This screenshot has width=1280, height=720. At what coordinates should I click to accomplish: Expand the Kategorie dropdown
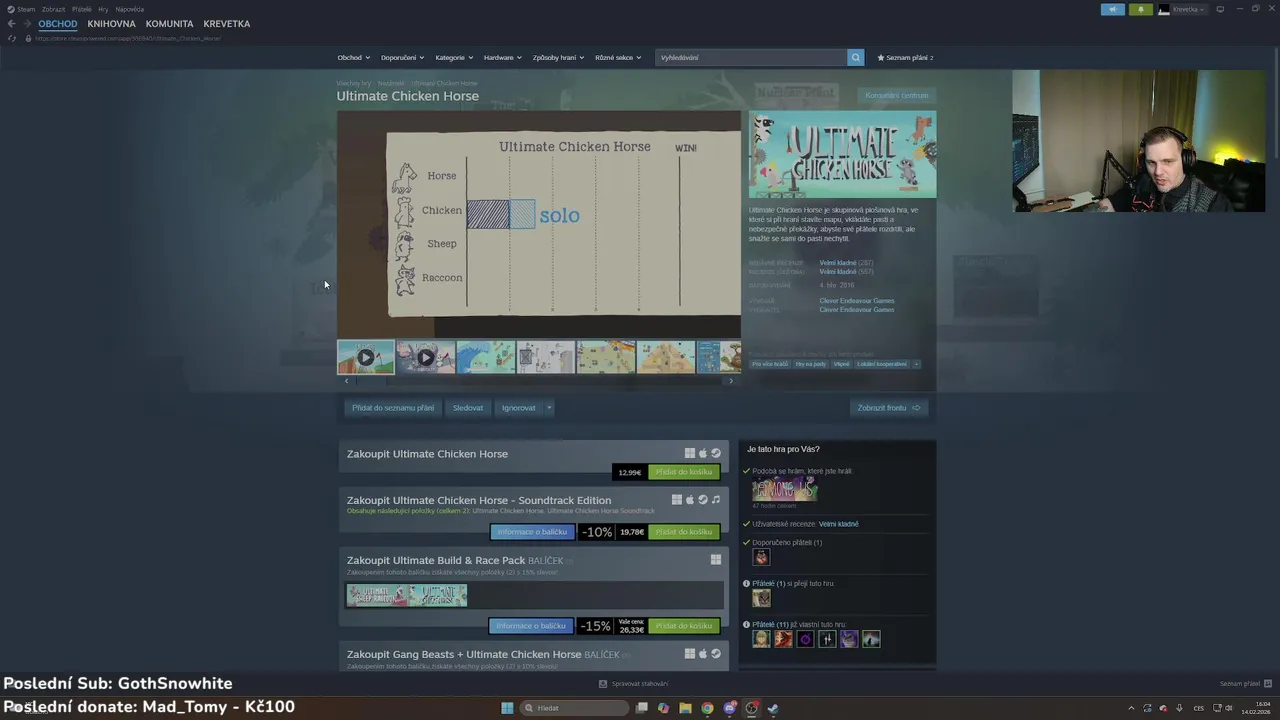pyautogui.click(x=455, y=57)
